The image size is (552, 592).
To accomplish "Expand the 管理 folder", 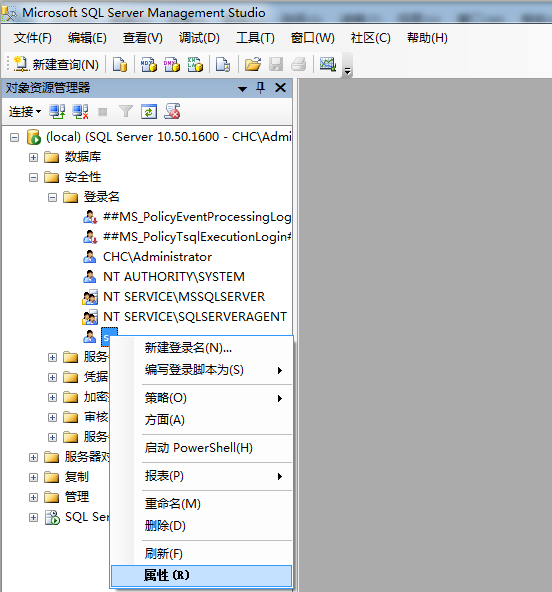I will click(x=33, y=497).
